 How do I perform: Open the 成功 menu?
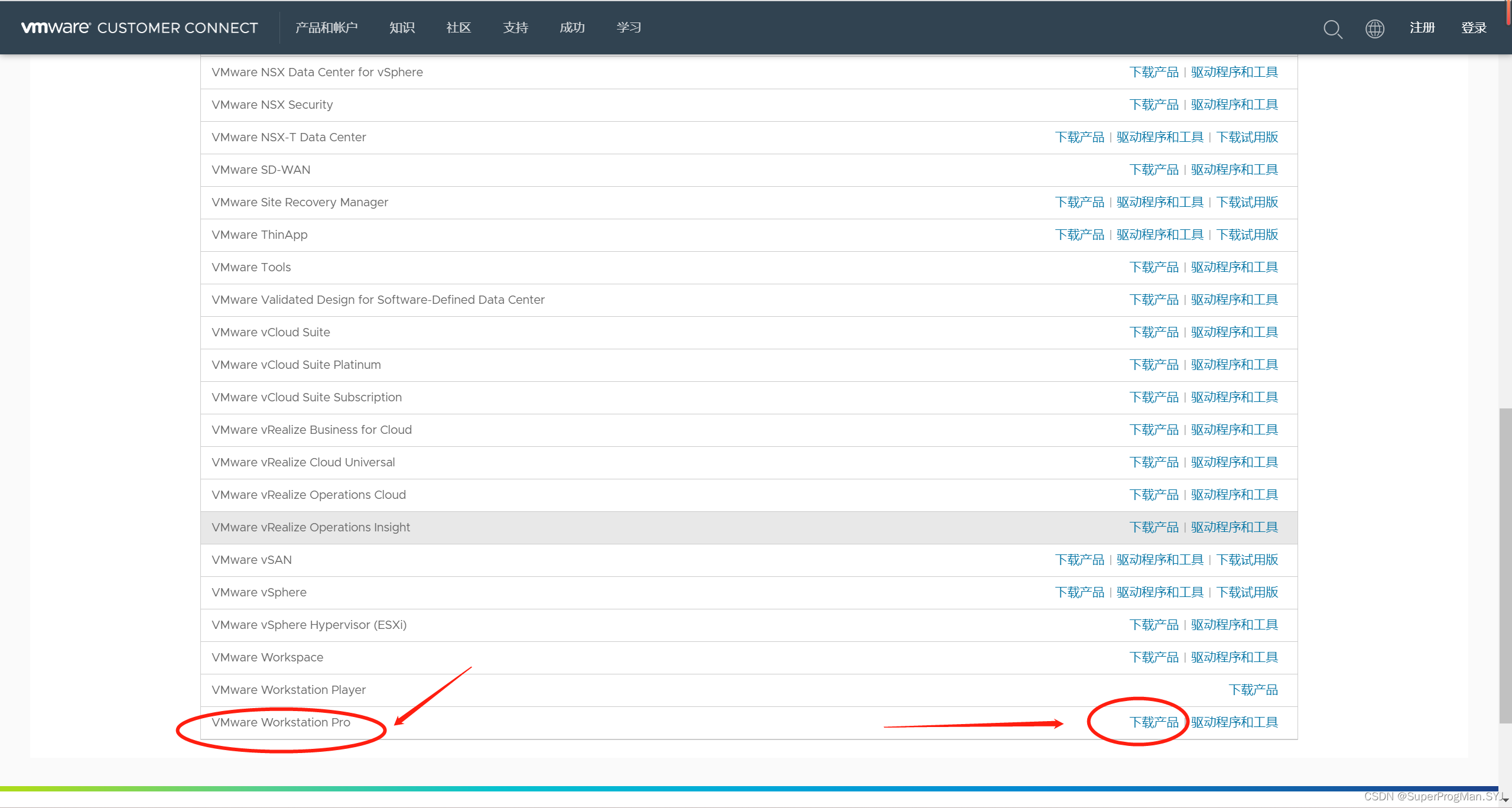click(x=572, y=28)
